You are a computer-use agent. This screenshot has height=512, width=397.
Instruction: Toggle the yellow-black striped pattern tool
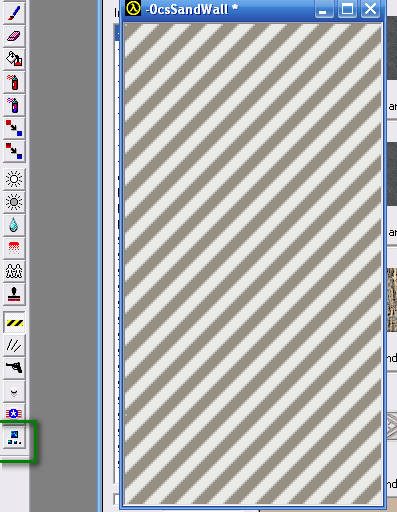[15, 322]
